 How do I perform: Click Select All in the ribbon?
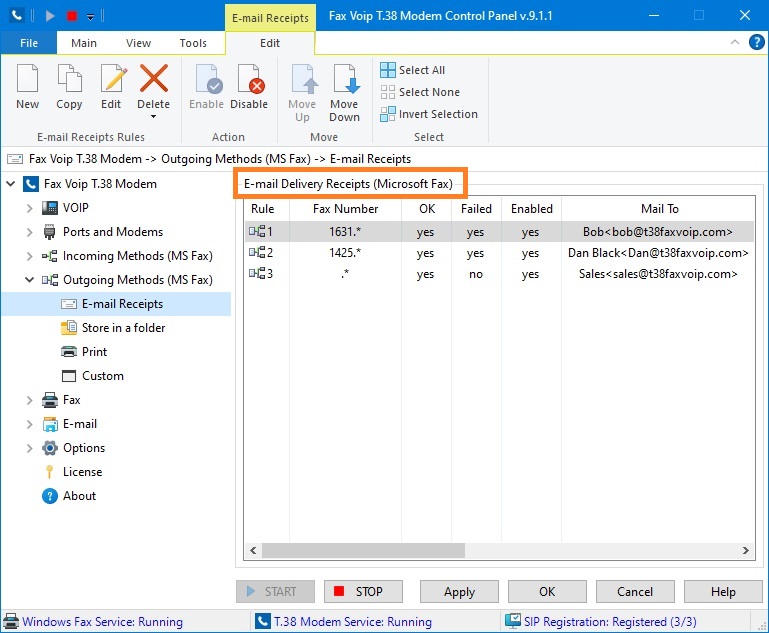(413, 70)
